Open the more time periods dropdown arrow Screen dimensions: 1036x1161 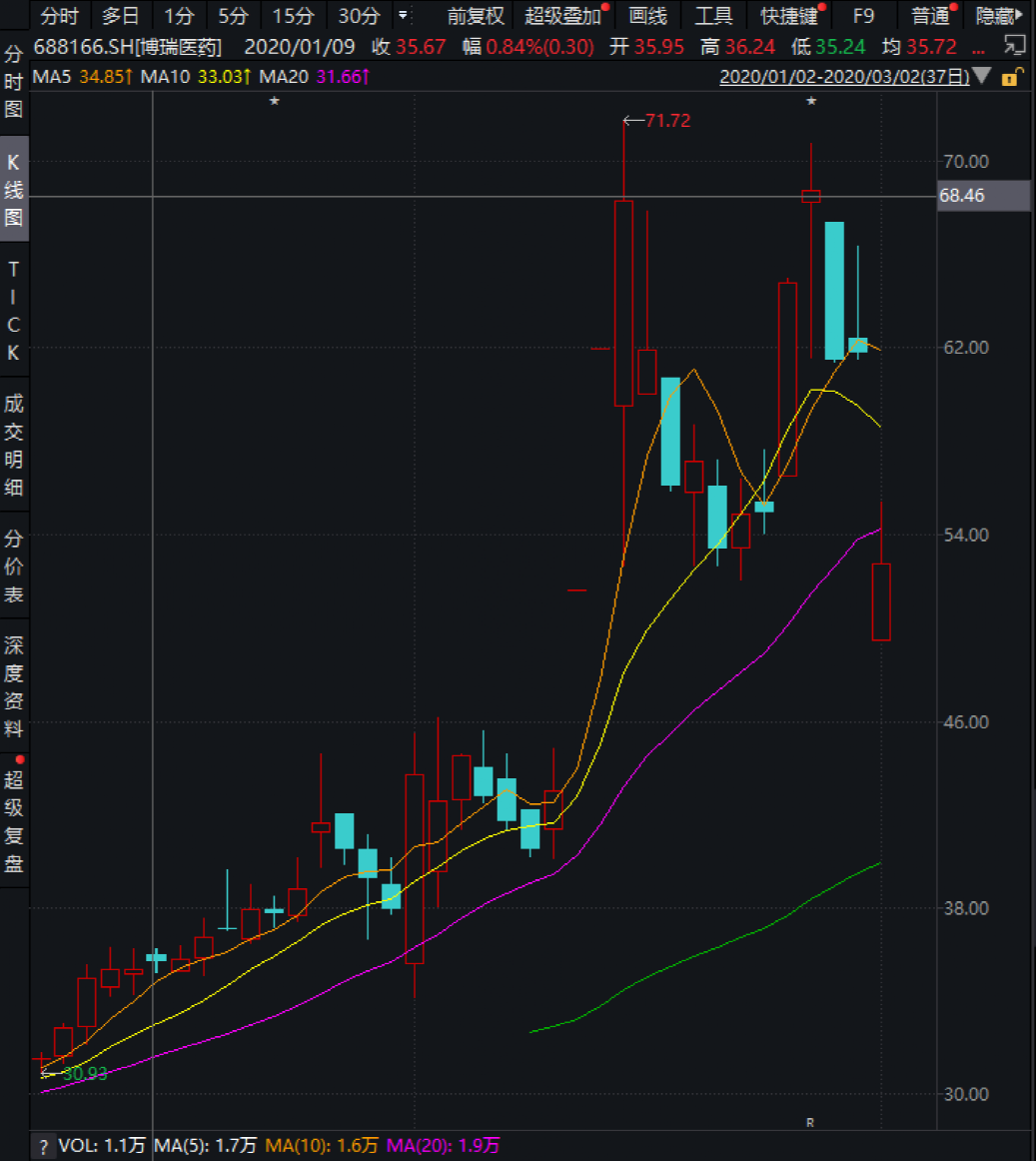[x=403, y=15]
